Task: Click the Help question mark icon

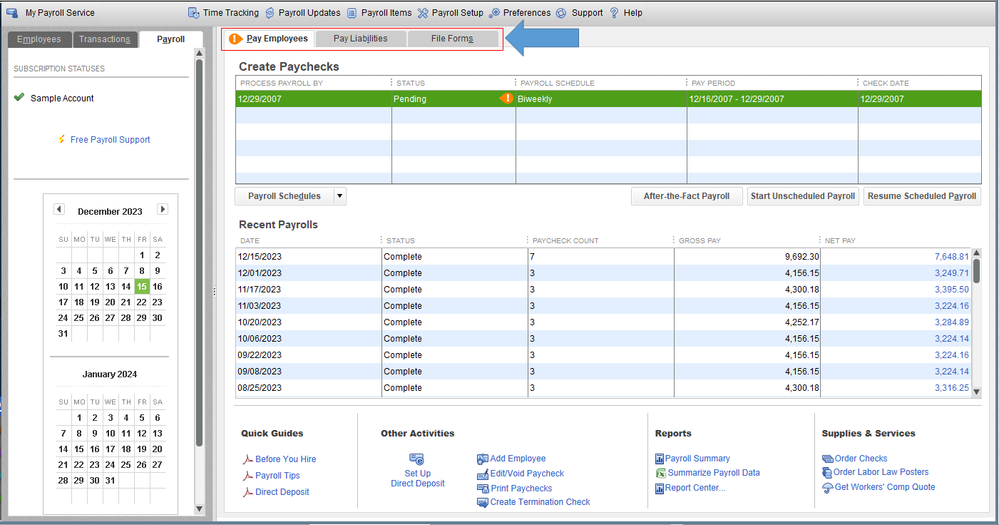Action: click(614, 13)
